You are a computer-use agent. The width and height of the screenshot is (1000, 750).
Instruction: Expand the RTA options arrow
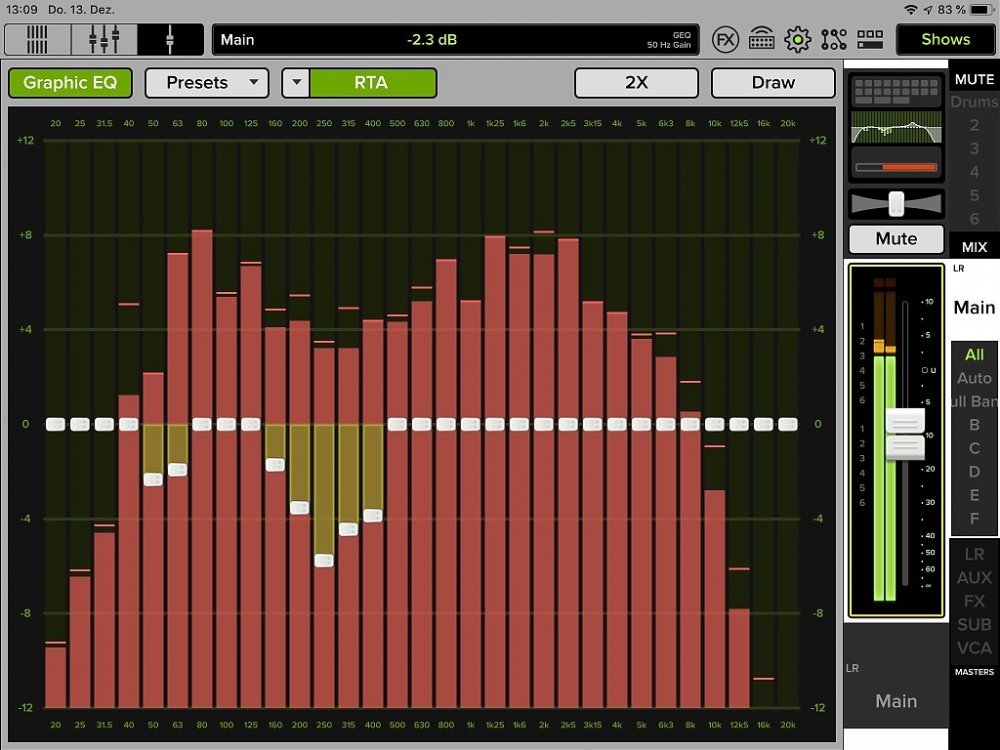pyautogui.click(x=296, y=83)
